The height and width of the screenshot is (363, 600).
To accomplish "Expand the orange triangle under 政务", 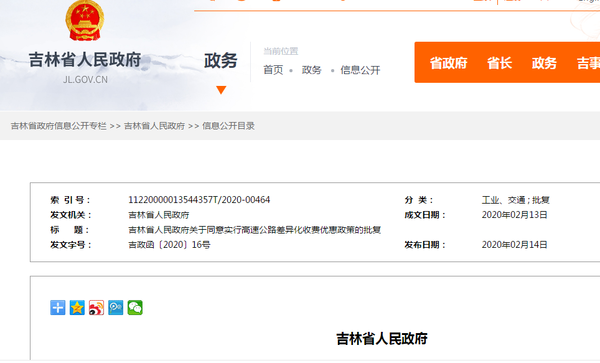I will point(221,90).
